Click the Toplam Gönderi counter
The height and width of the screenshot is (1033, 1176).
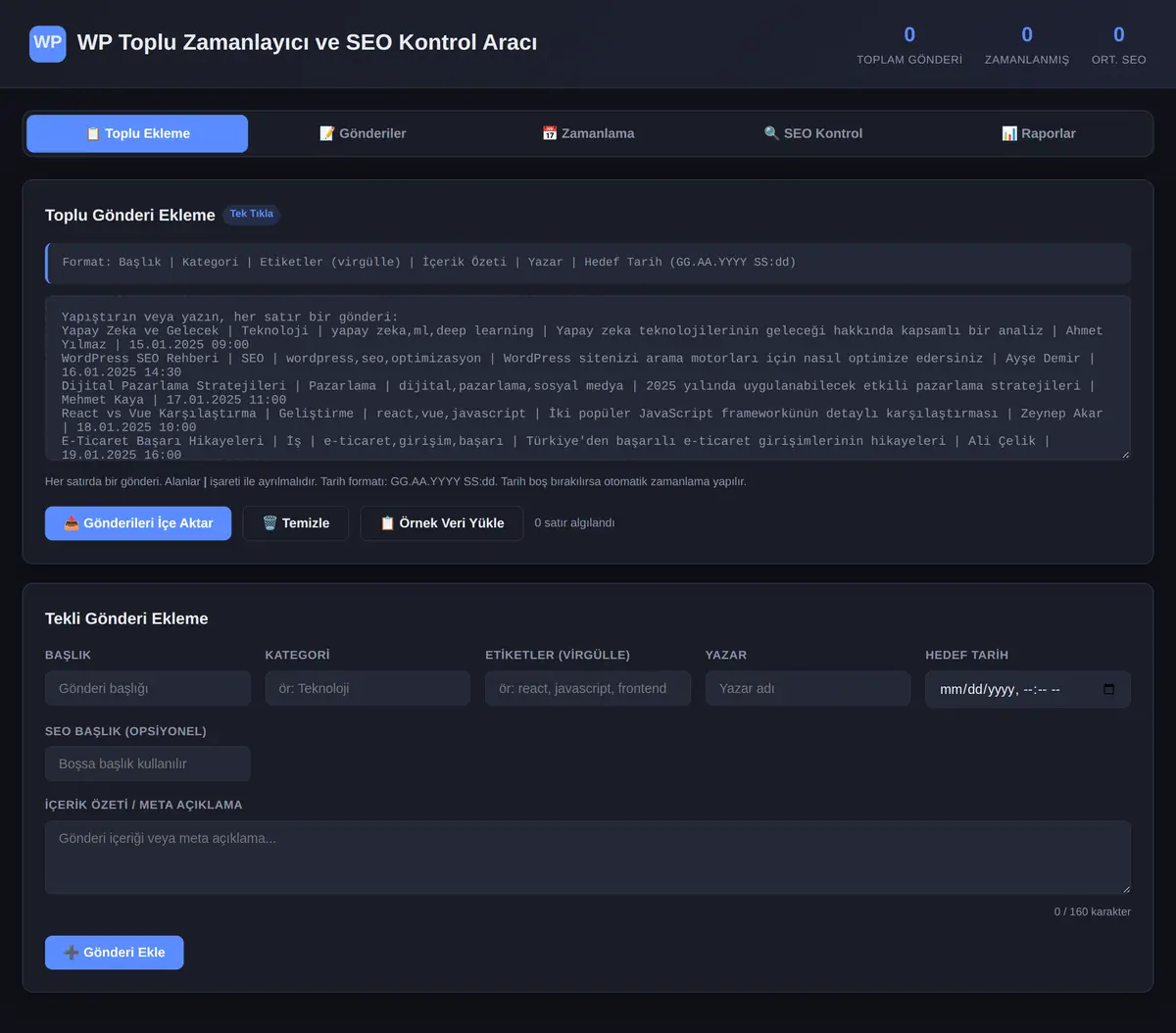coord(909,46)
